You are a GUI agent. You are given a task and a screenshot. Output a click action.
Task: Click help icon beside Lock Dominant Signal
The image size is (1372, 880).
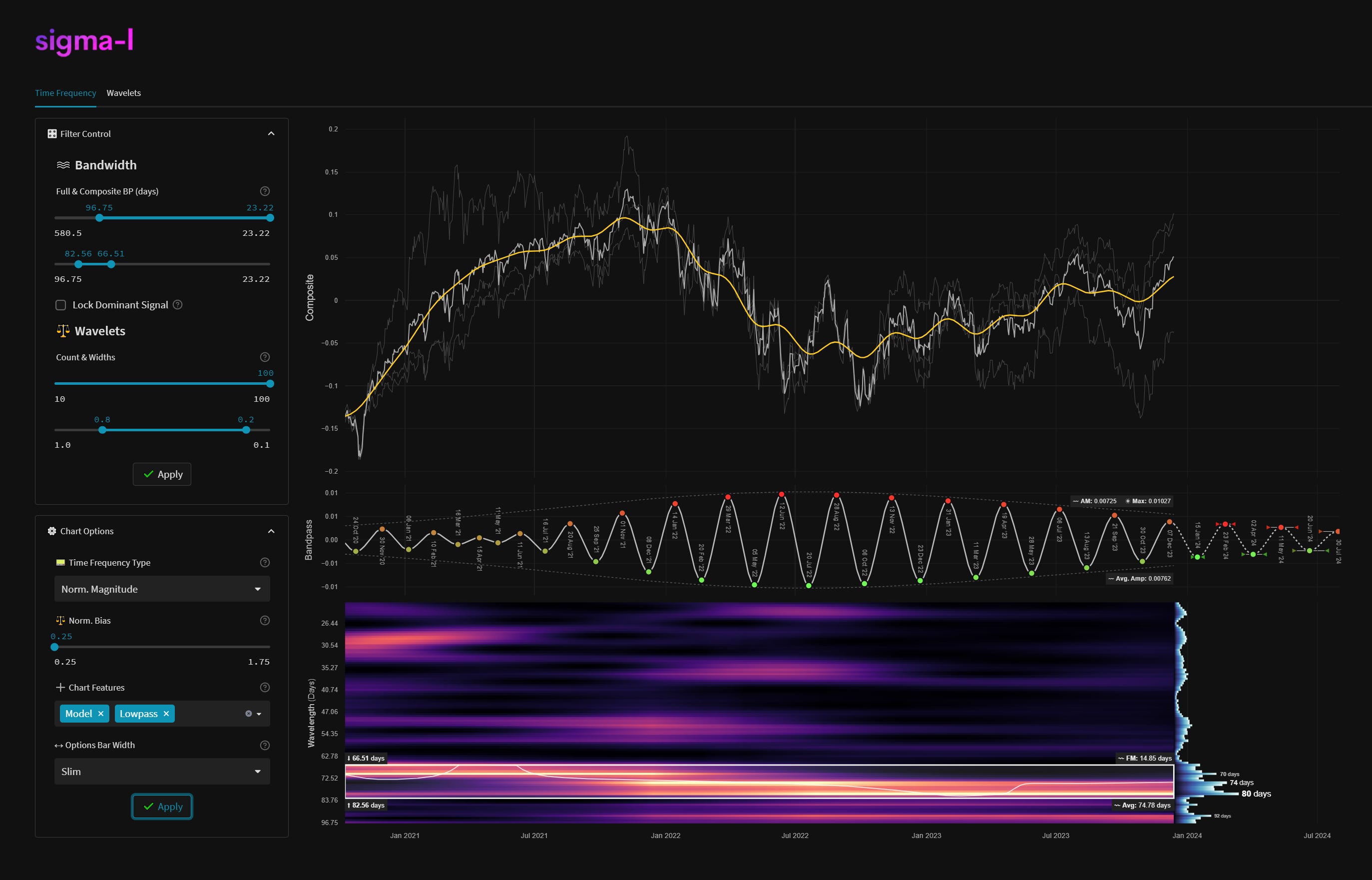coord(178,304)
